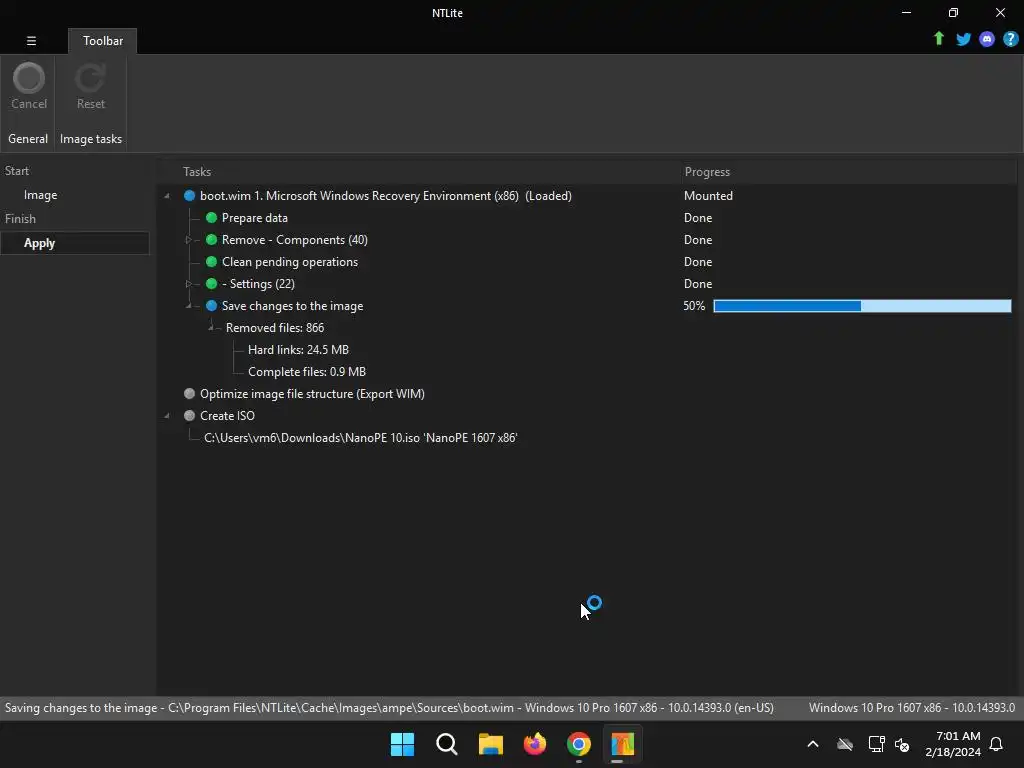Open the notifications bell icon

pos(996,744)
